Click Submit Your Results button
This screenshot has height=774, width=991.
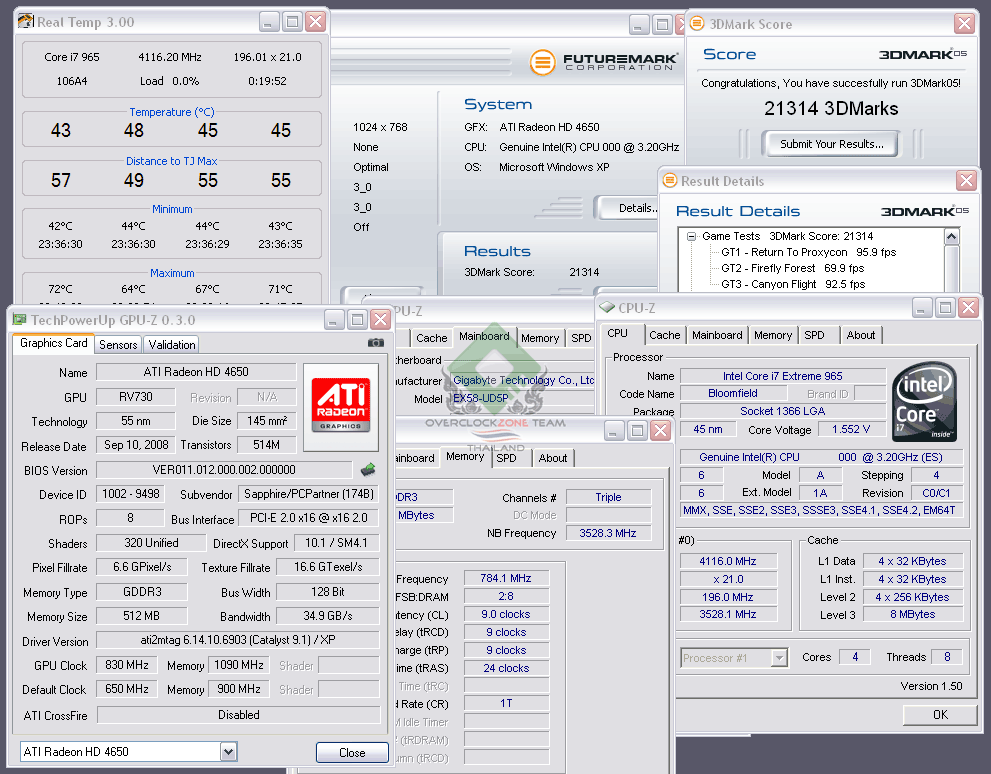pyautogui.click(x=832, y=143)
